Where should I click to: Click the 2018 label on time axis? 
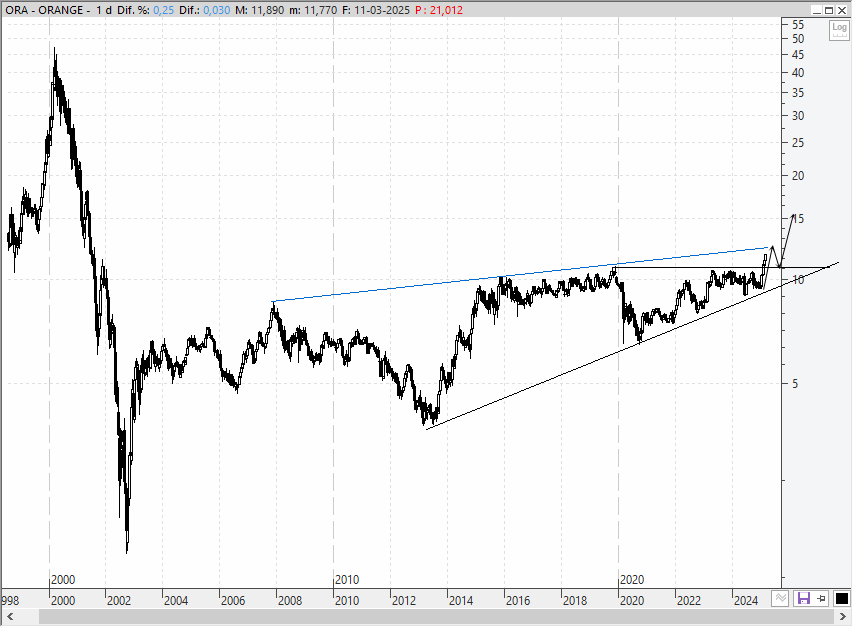[x=574, y=601]
